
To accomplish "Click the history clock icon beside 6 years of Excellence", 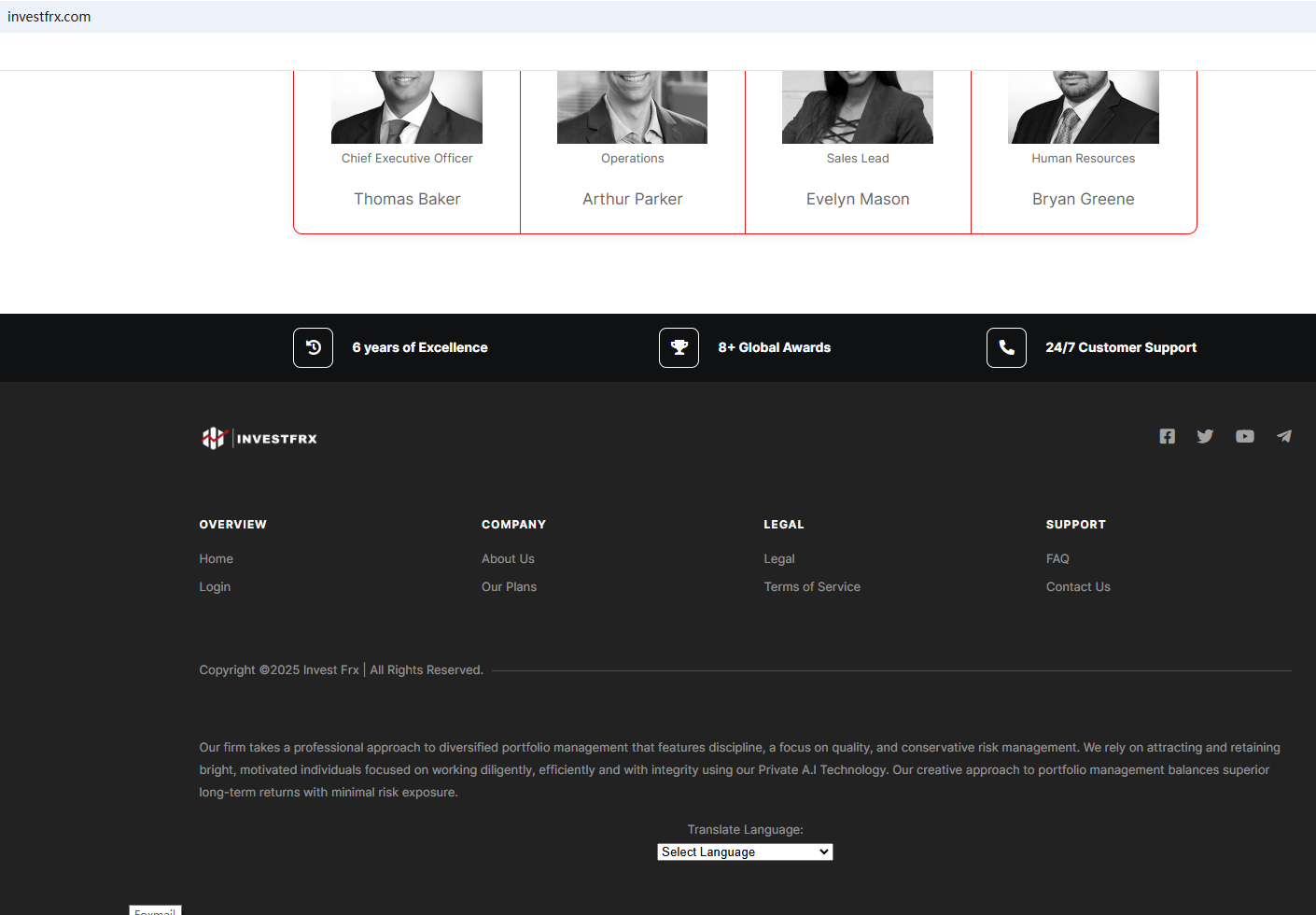I will (x=313, y=347).
